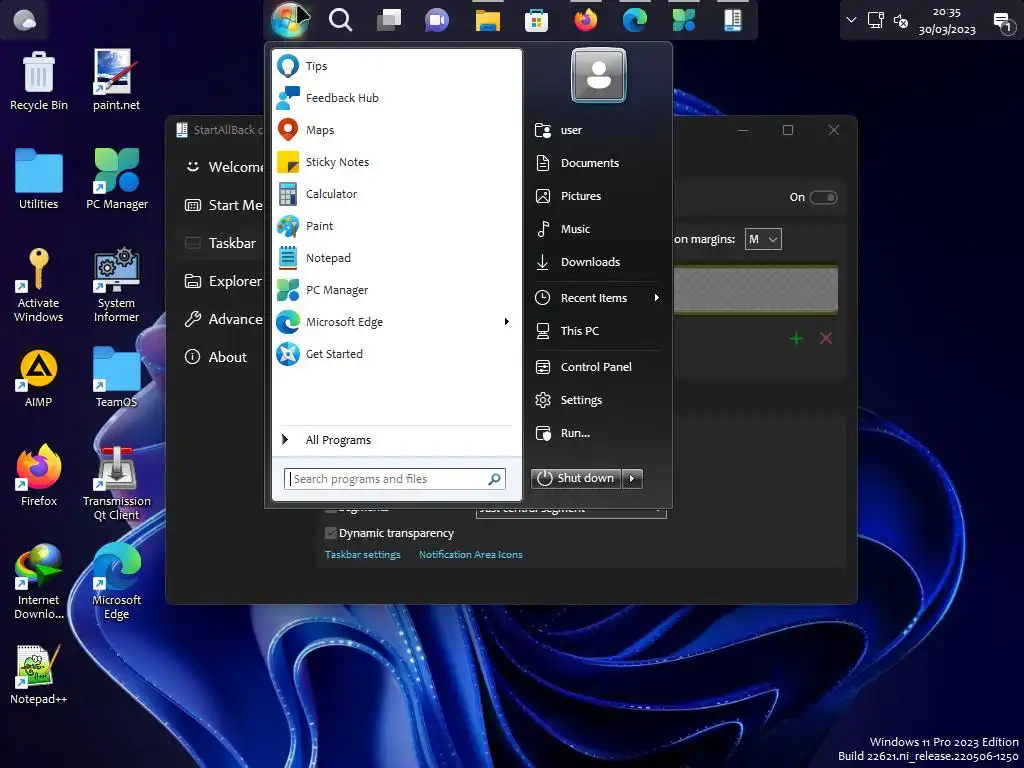
Task: Open the Run... dialog
Action: click(596, 433)
